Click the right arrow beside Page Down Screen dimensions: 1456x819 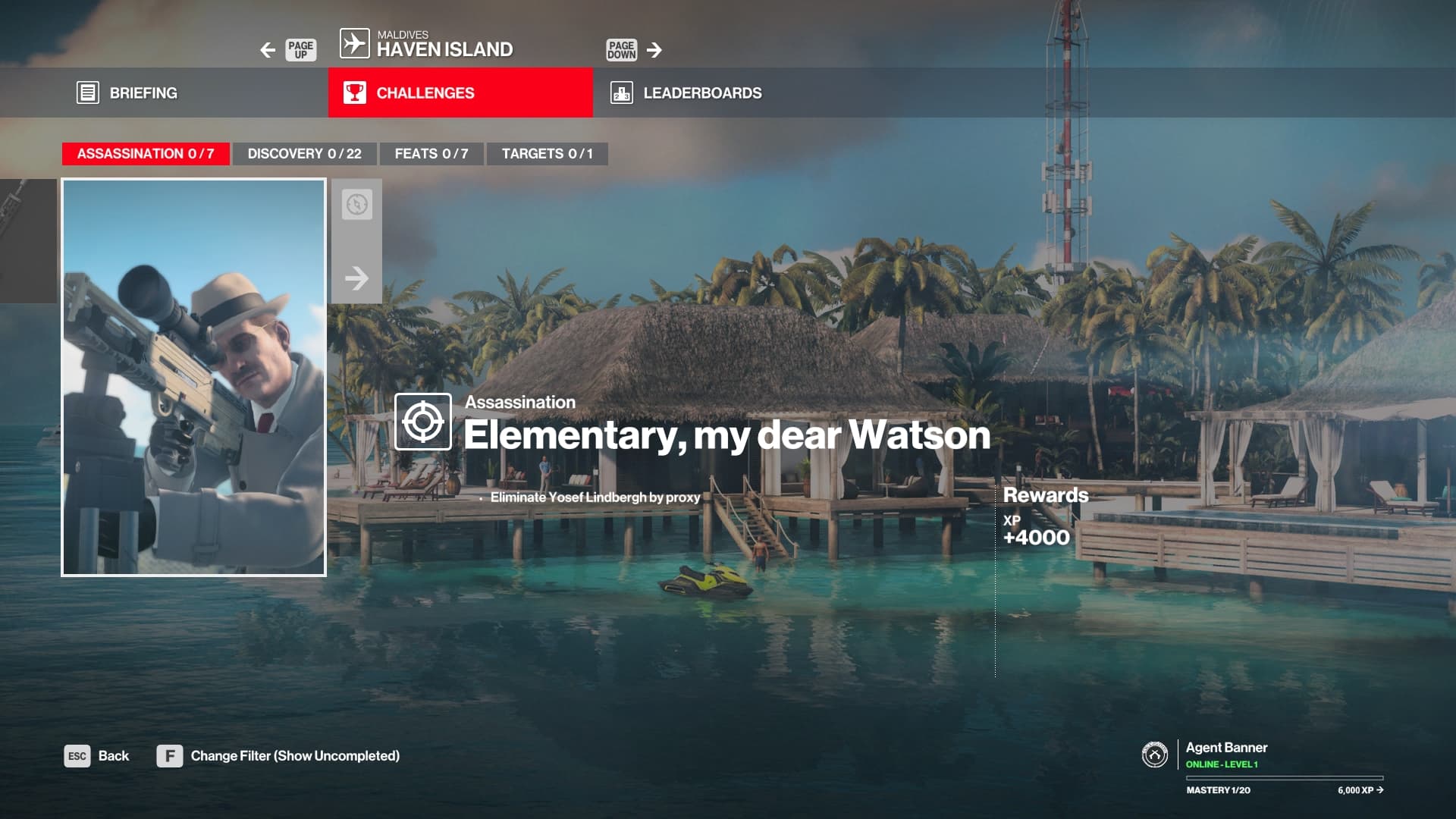tap(654, 50)
